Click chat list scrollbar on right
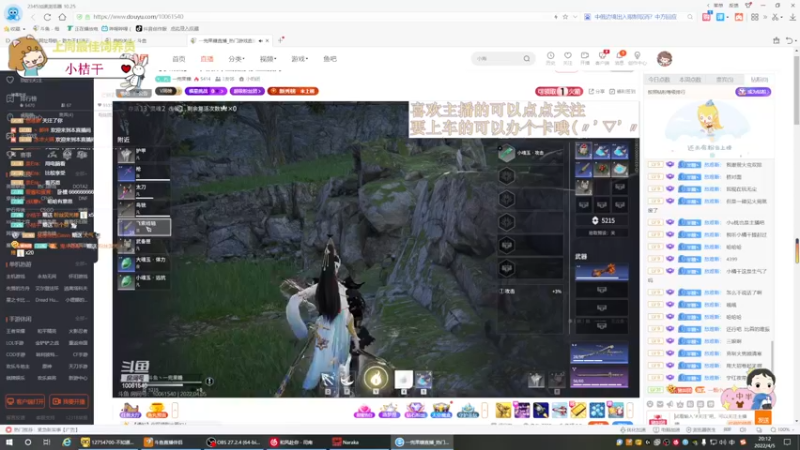 click(772, 357)
